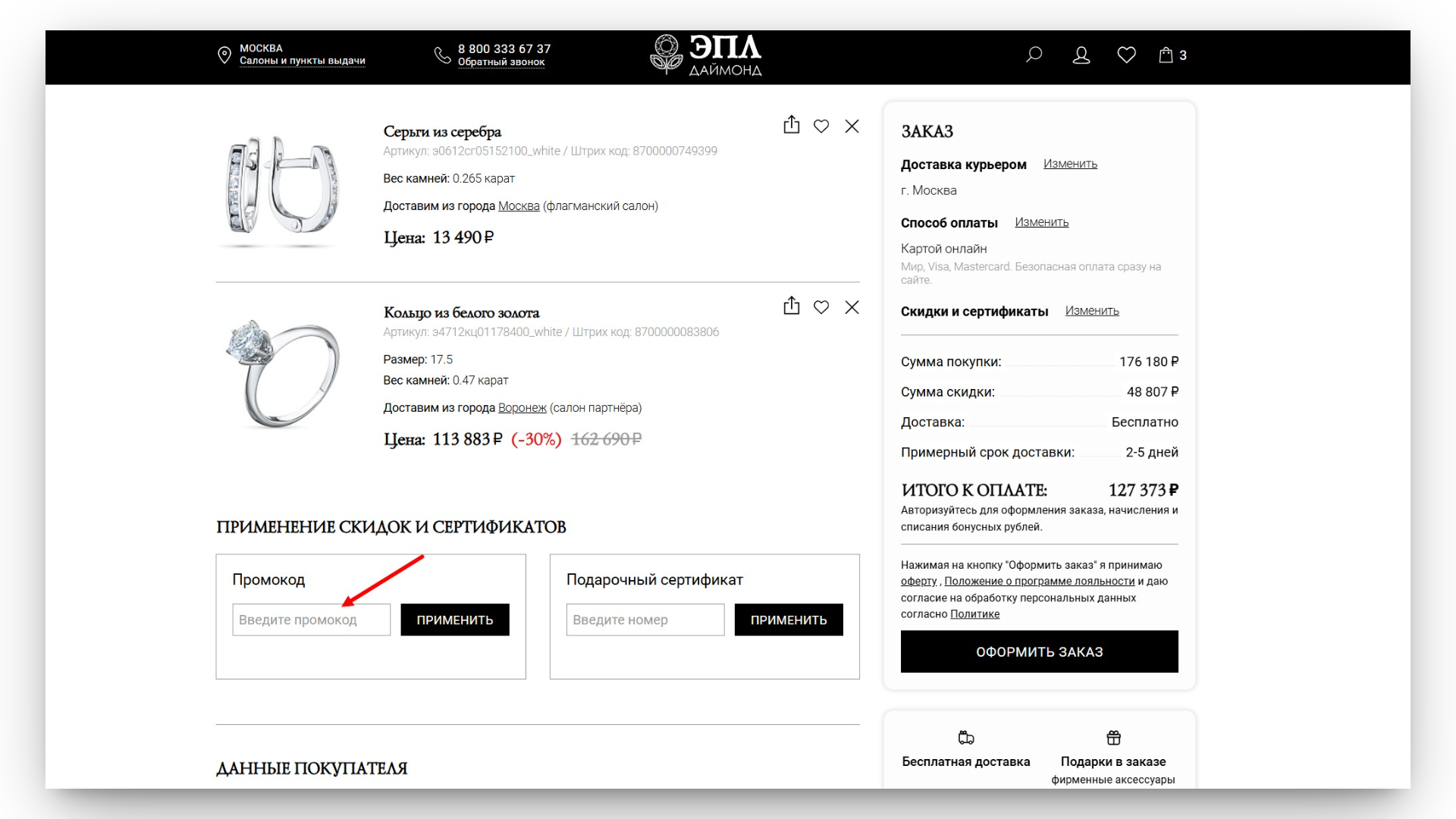The height and width of the screenshot is (819, 1456).
Task: Remove white gold ring from cart
Action: (852, 307)
